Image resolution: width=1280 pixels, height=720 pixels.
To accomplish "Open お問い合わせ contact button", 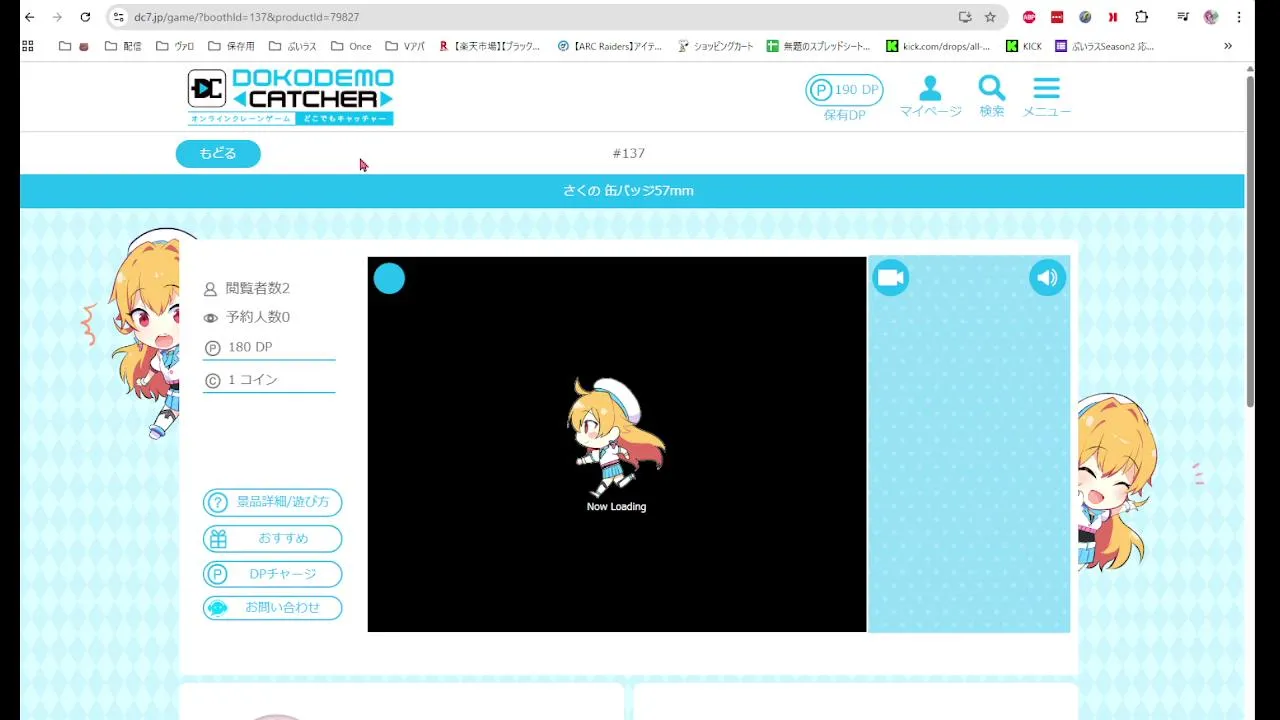I will click(x=272, y=607).
